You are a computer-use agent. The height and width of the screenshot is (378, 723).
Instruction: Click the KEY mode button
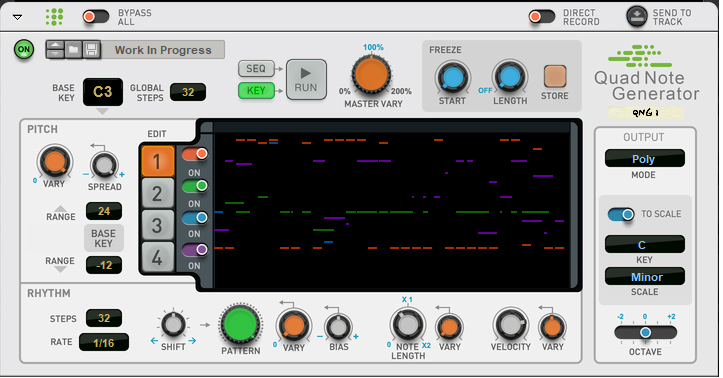tap(256, 90)
